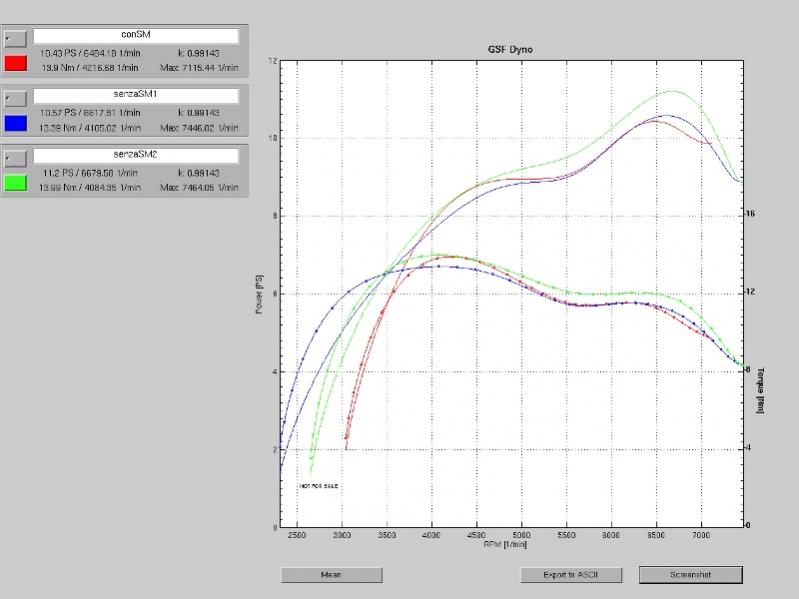The width and height of the screenshot is (799, 599).
Task: Toggle the small button beside senzaSM1
Action: (x=15, y=98)
